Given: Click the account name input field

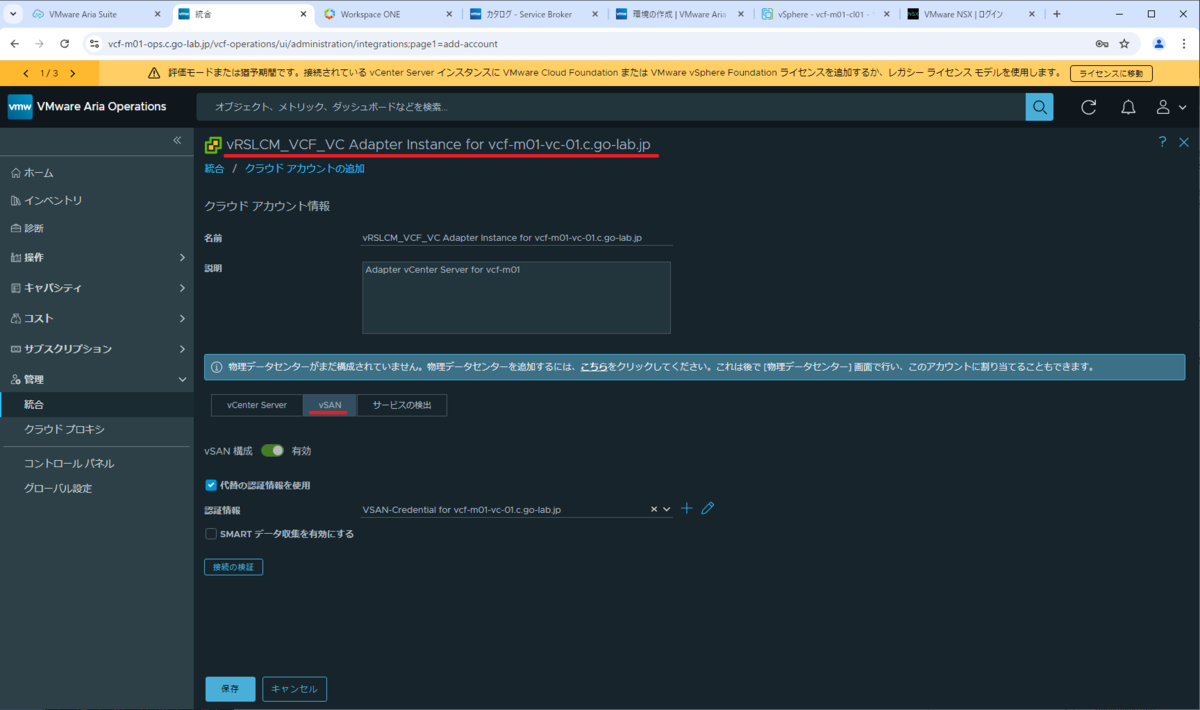Looking at the screenshot, I should pos(517,238).
